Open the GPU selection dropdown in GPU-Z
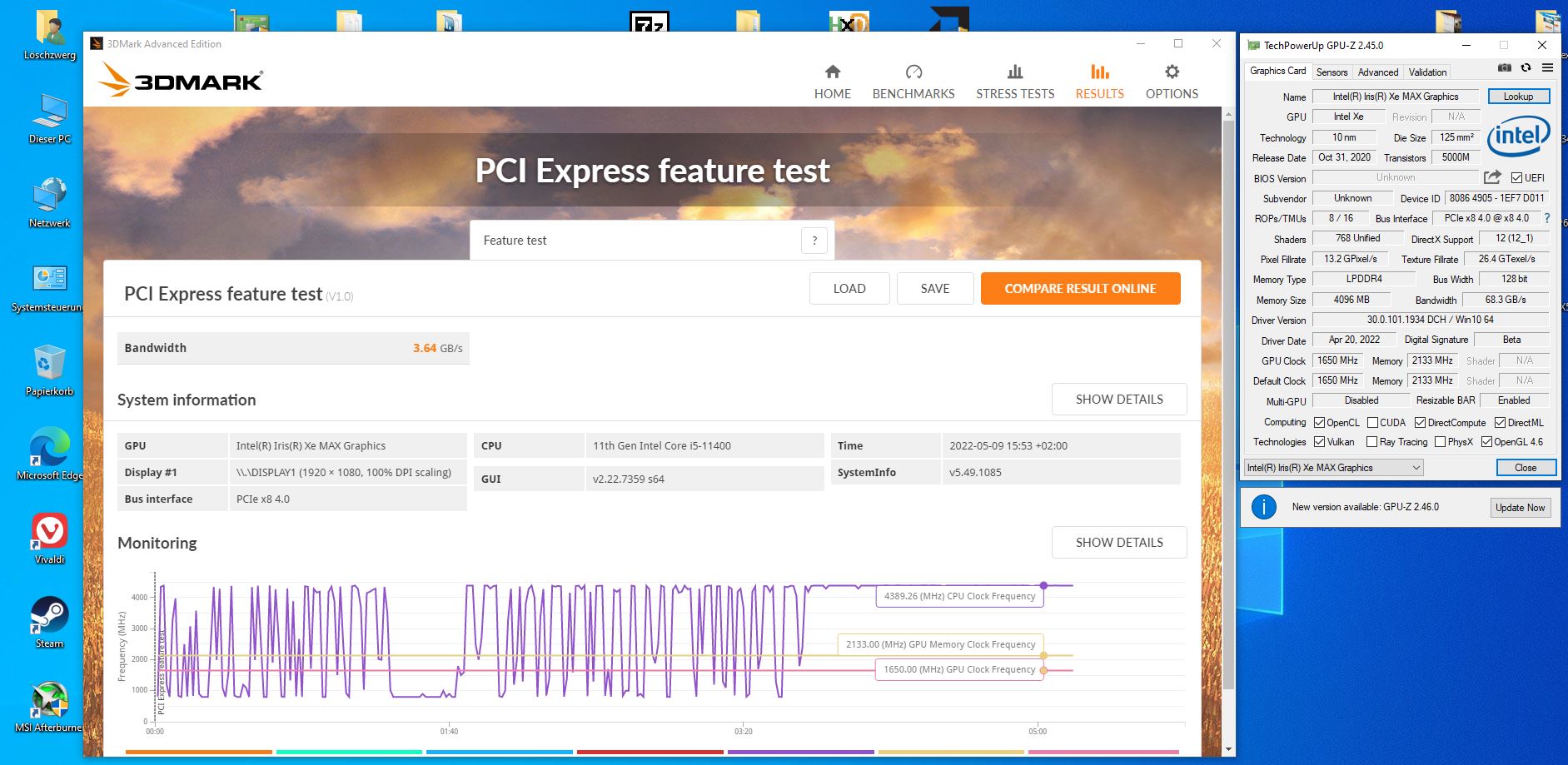The height and width of the screenshot is (765, 1568). 1334,468
